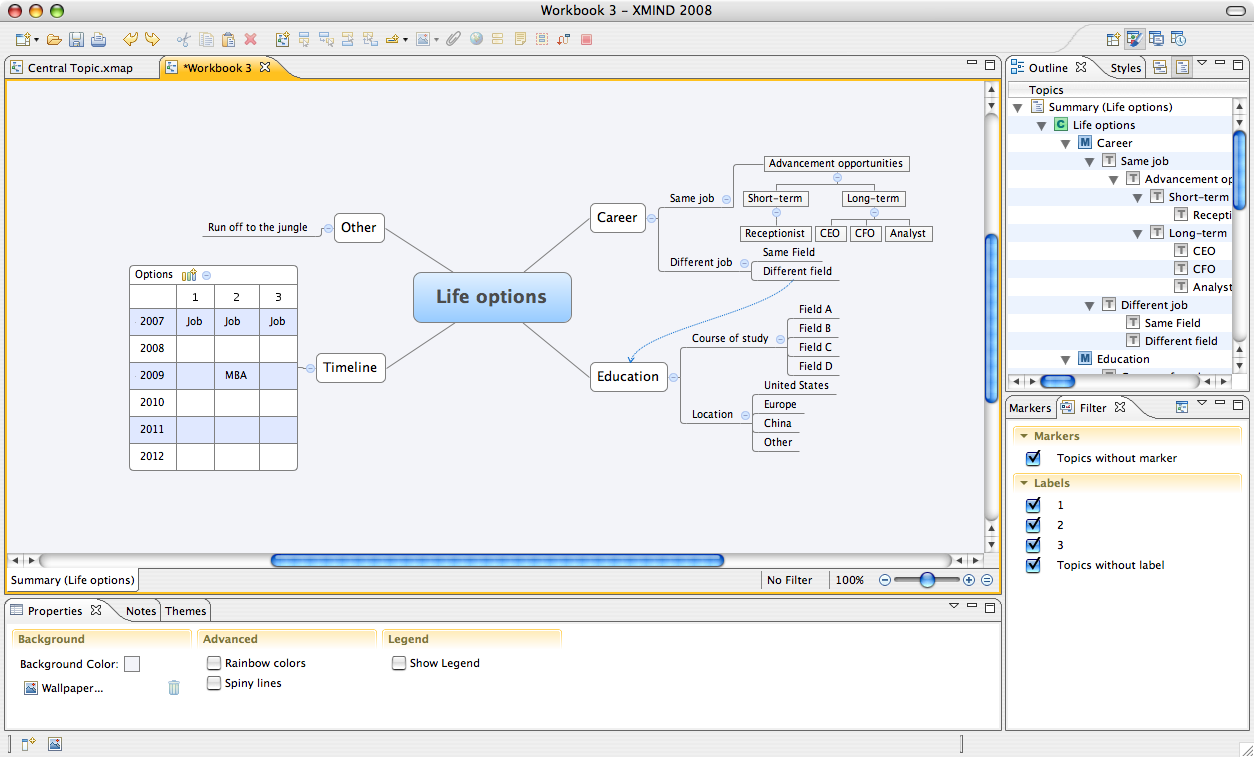Viewport: 1254px width, 757px height.
Task: Open the Outline panel view menu arrow
Action: [1202, 63]
